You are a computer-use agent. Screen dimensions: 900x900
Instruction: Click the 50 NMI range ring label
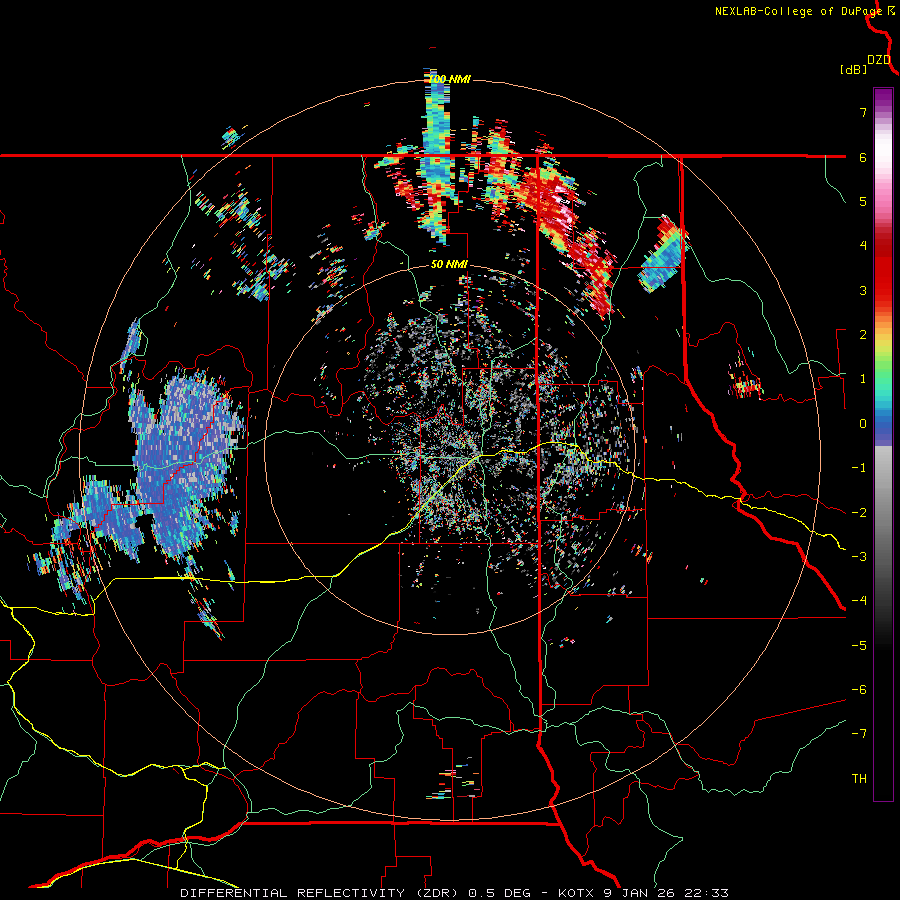point(449,264)
